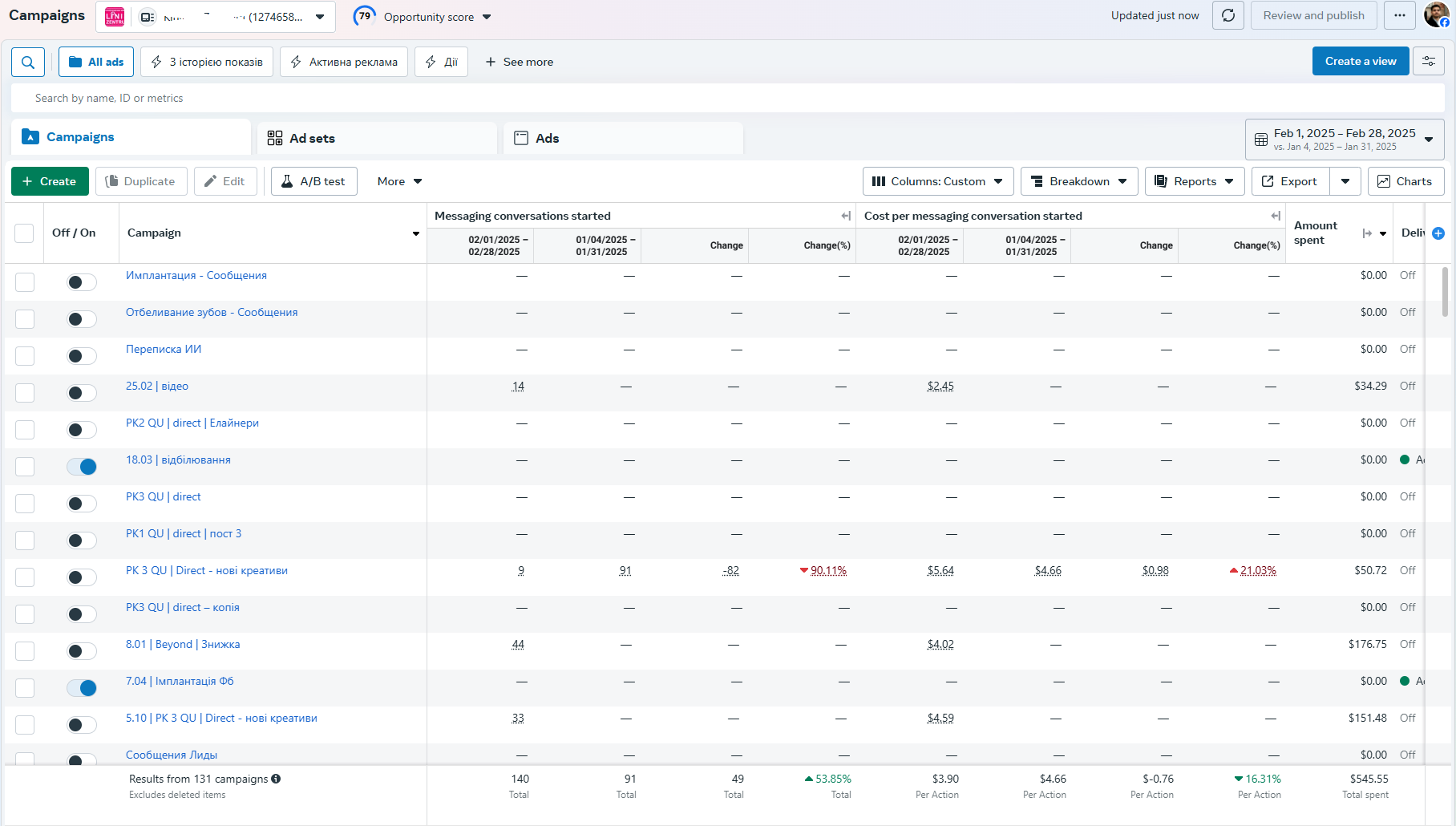Image resolution: width=1456 pixels, height=826 pixels.
Task: Check the box for Отбеливание зубов - Сообщения
Action: (25, 319)
